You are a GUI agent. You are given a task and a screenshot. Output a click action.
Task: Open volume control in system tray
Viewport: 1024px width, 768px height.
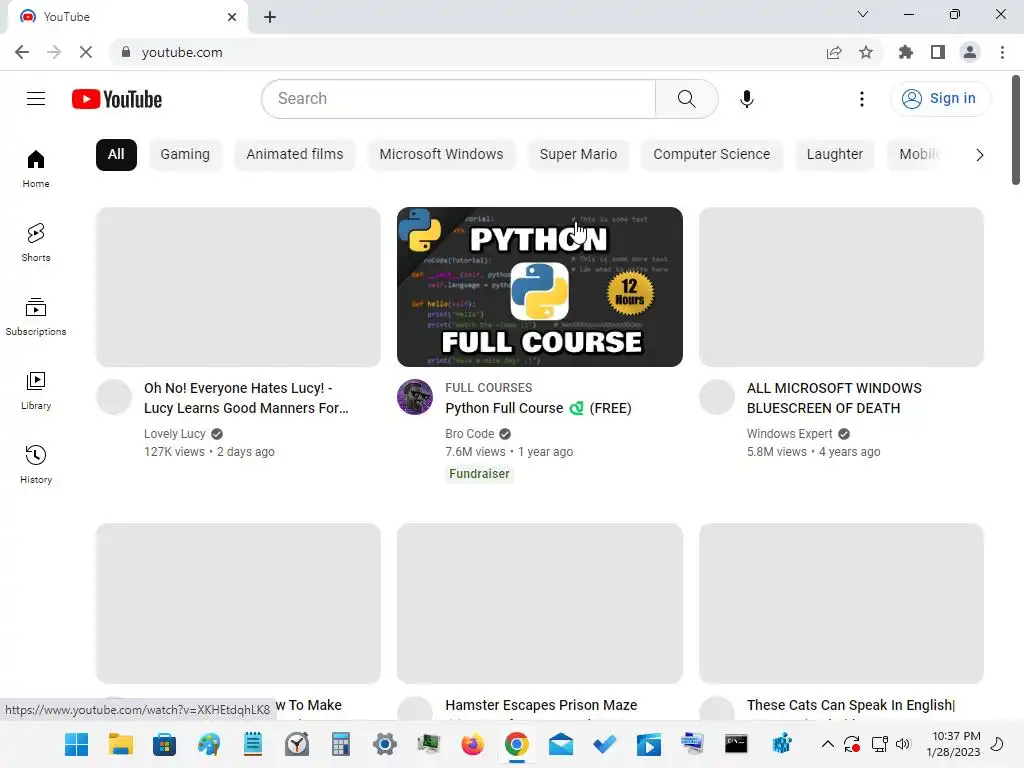(x=903, y=744)
